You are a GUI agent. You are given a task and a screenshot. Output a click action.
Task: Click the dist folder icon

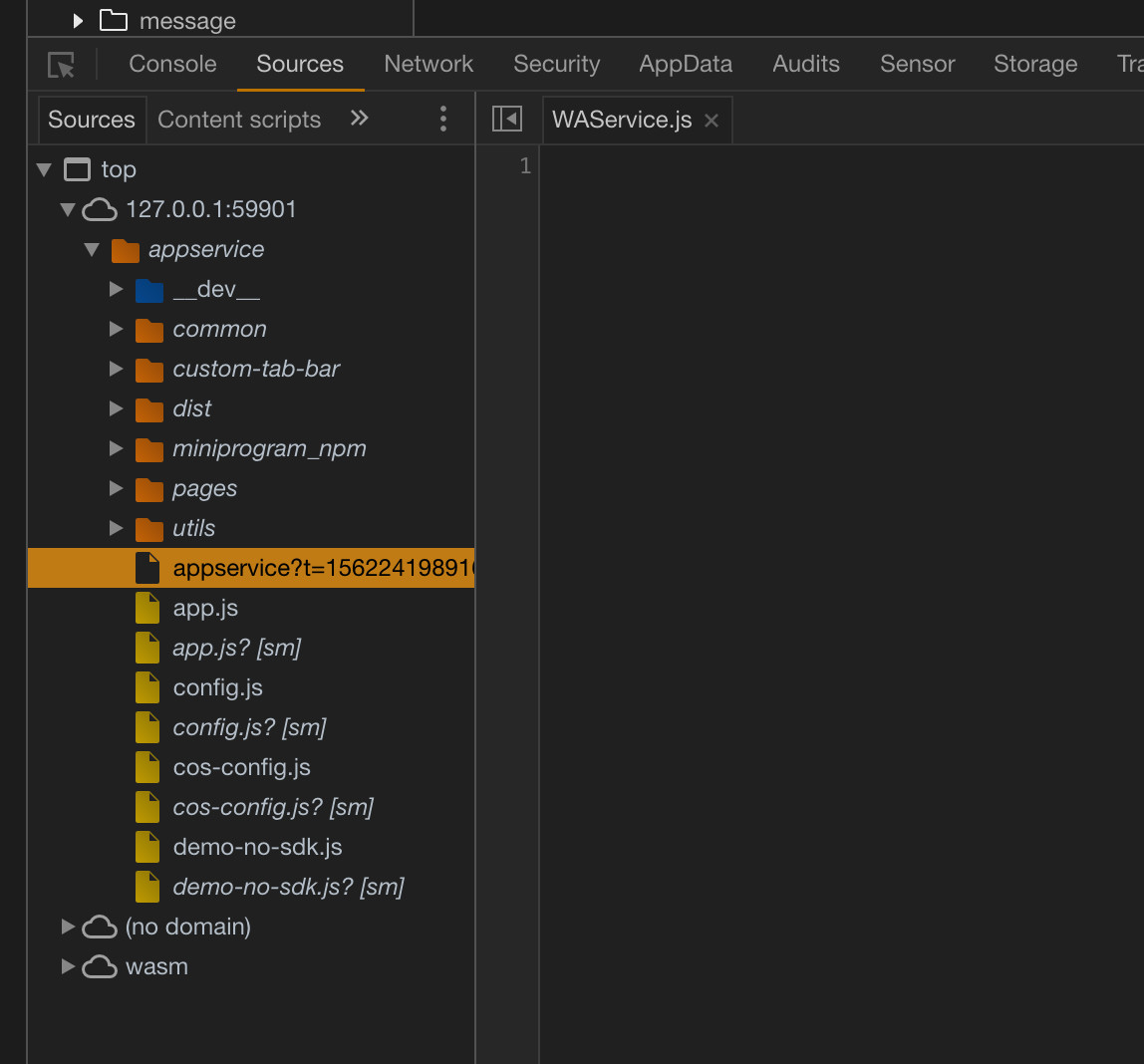pos(148,409)
